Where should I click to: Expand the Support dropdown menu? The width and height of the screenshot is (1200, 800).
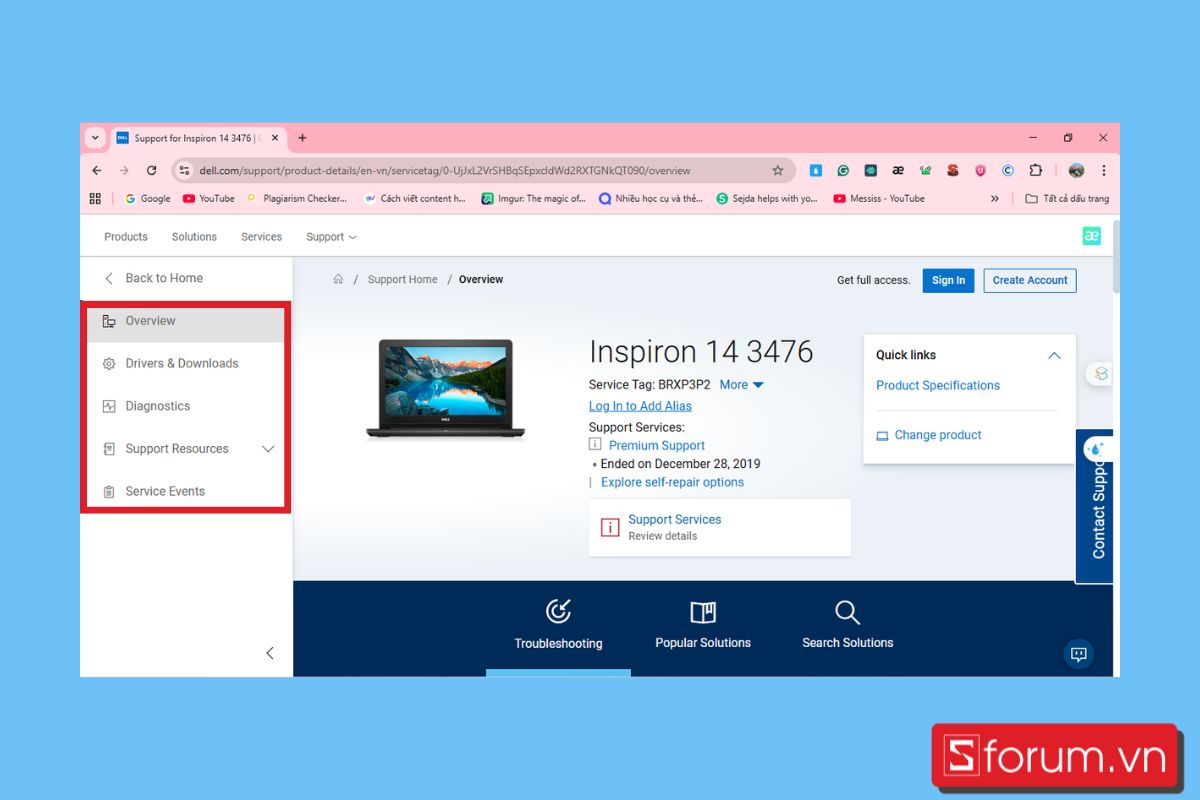[331, 237]
